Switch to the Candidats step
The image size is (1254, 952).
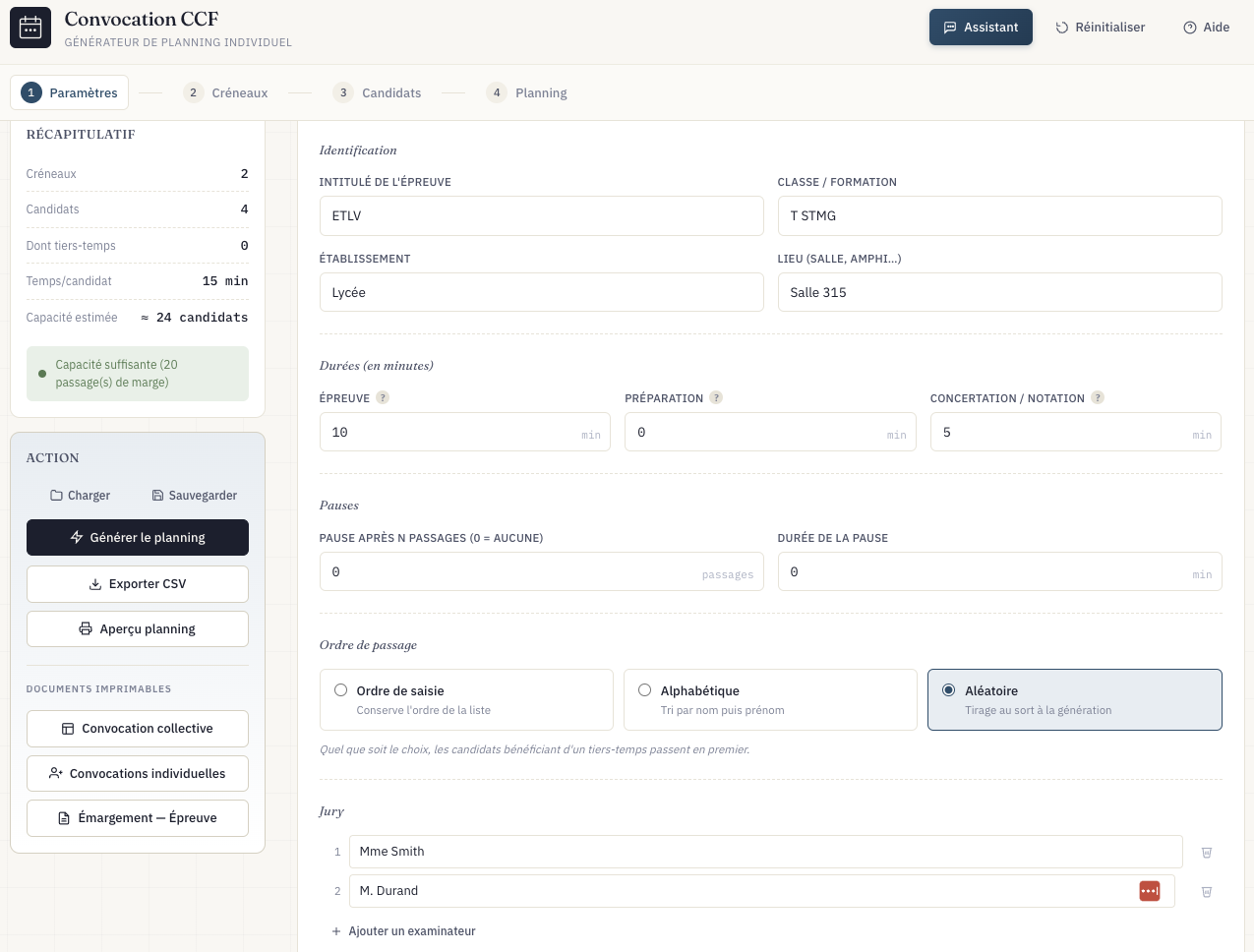click(377, 93)
